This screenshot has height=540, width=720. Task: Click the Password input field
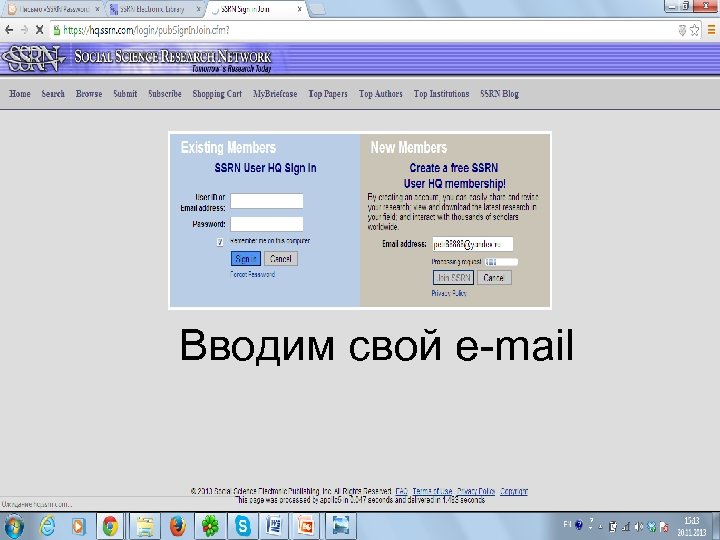(x=267, y=225)
